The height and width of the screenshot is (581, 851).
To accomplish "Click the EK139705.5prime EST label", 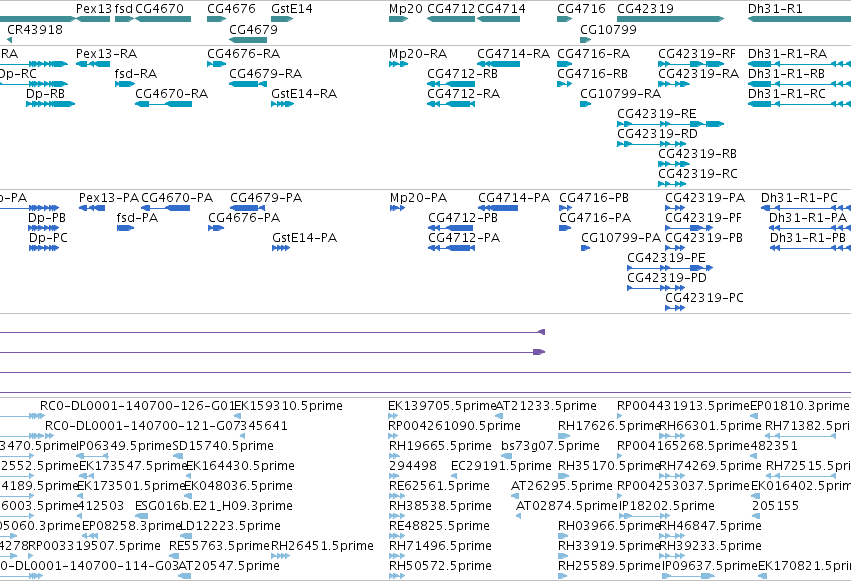I will [x=442, y=406].
